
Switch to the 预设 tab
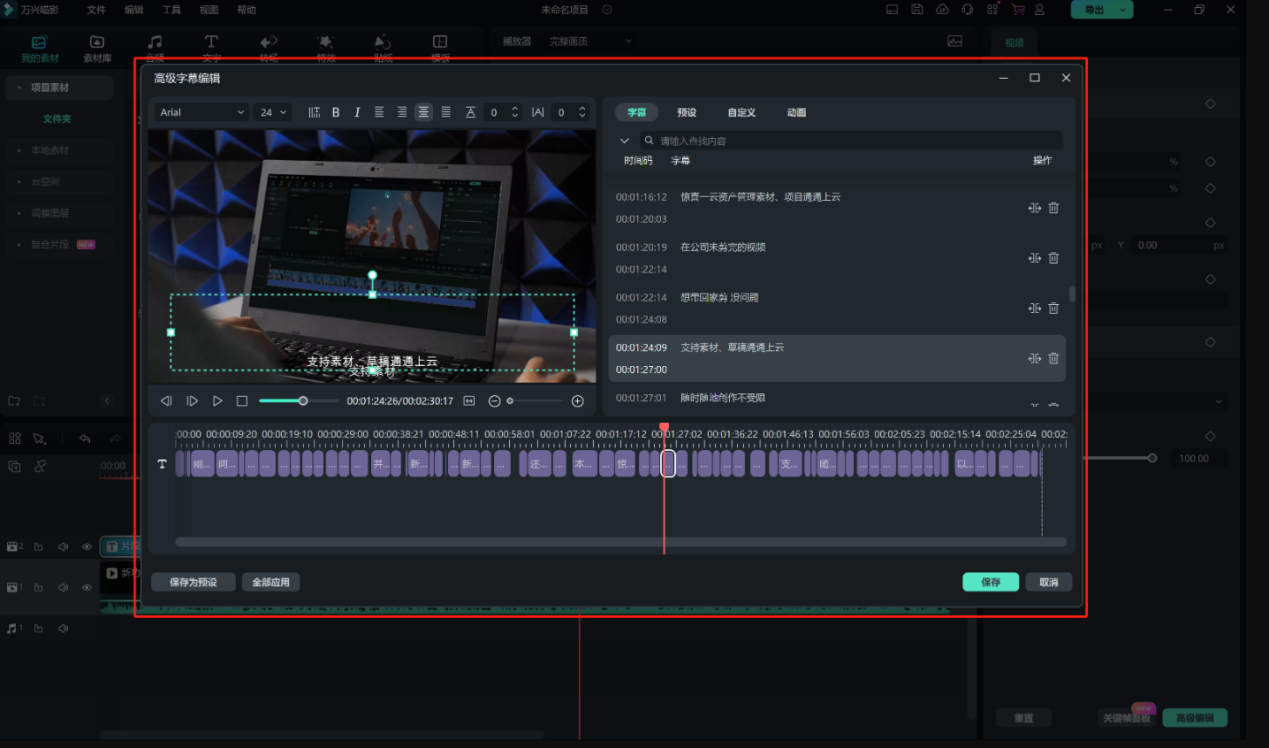(686, 113)
